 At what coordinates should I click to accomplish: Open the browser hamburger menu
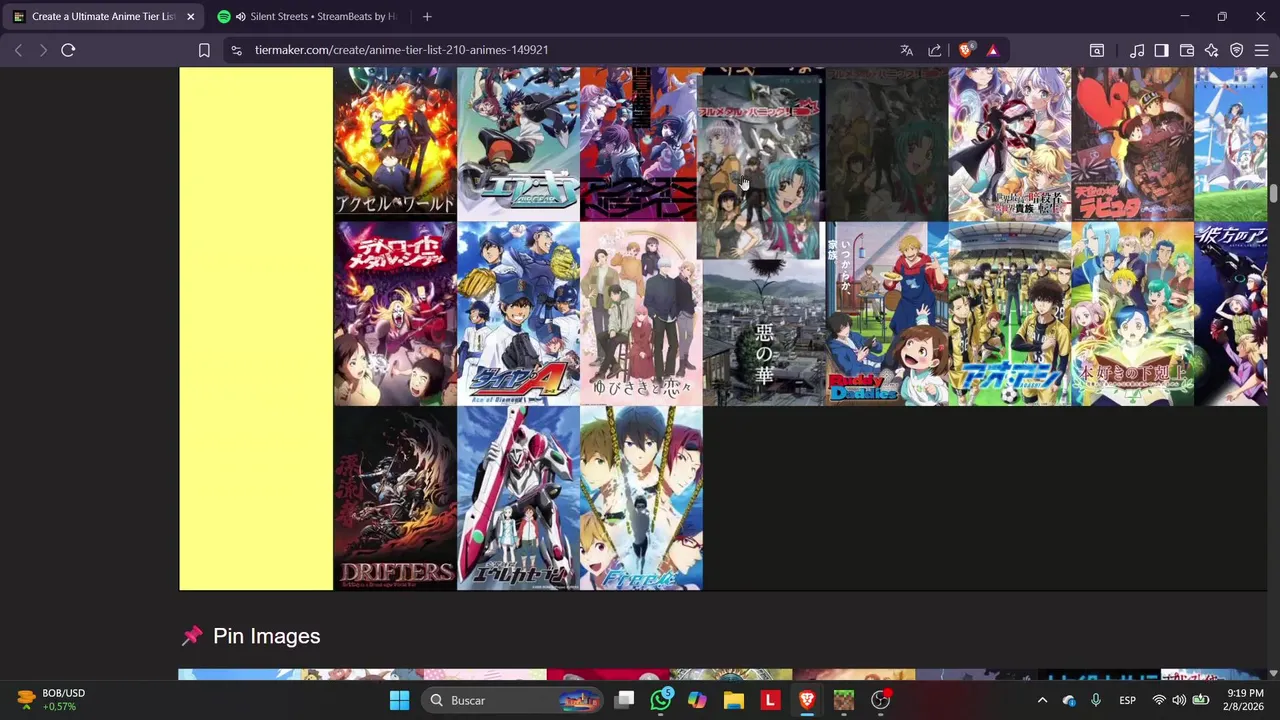pyautogui.click(x=1261, y=50)
